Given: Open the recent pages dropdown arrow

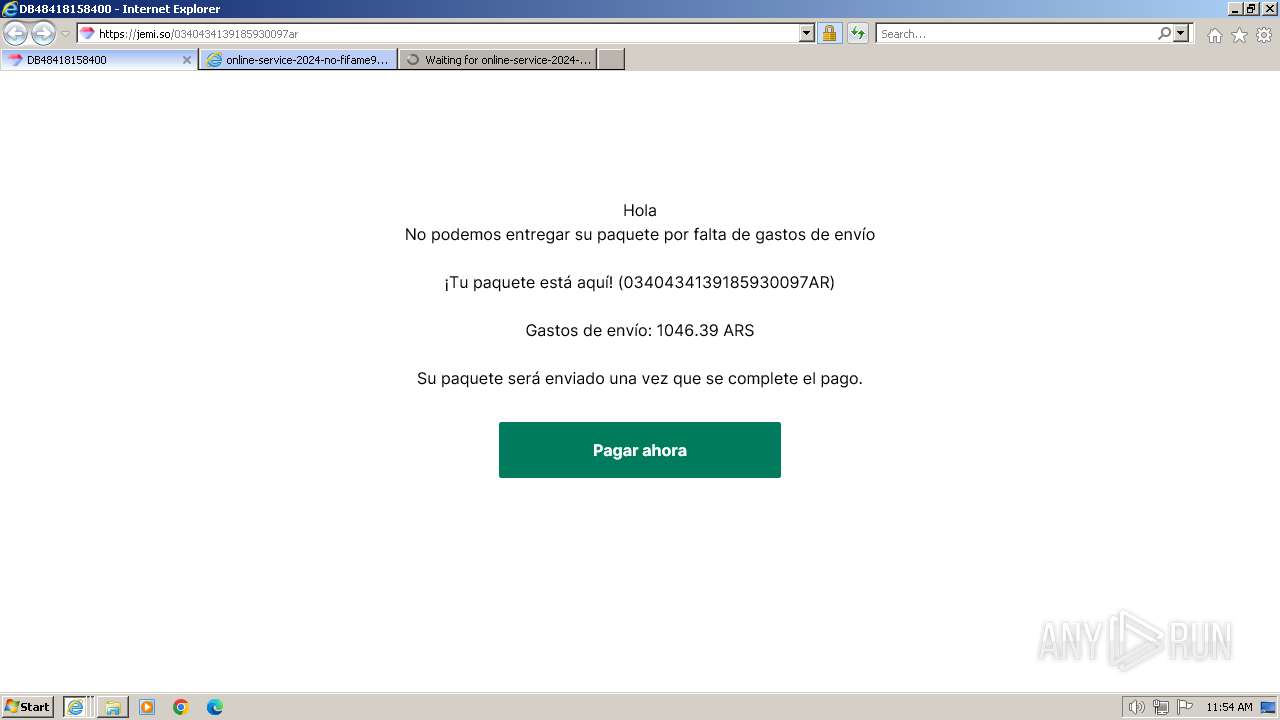Looking at the screenshot, I should click(66, 34).
